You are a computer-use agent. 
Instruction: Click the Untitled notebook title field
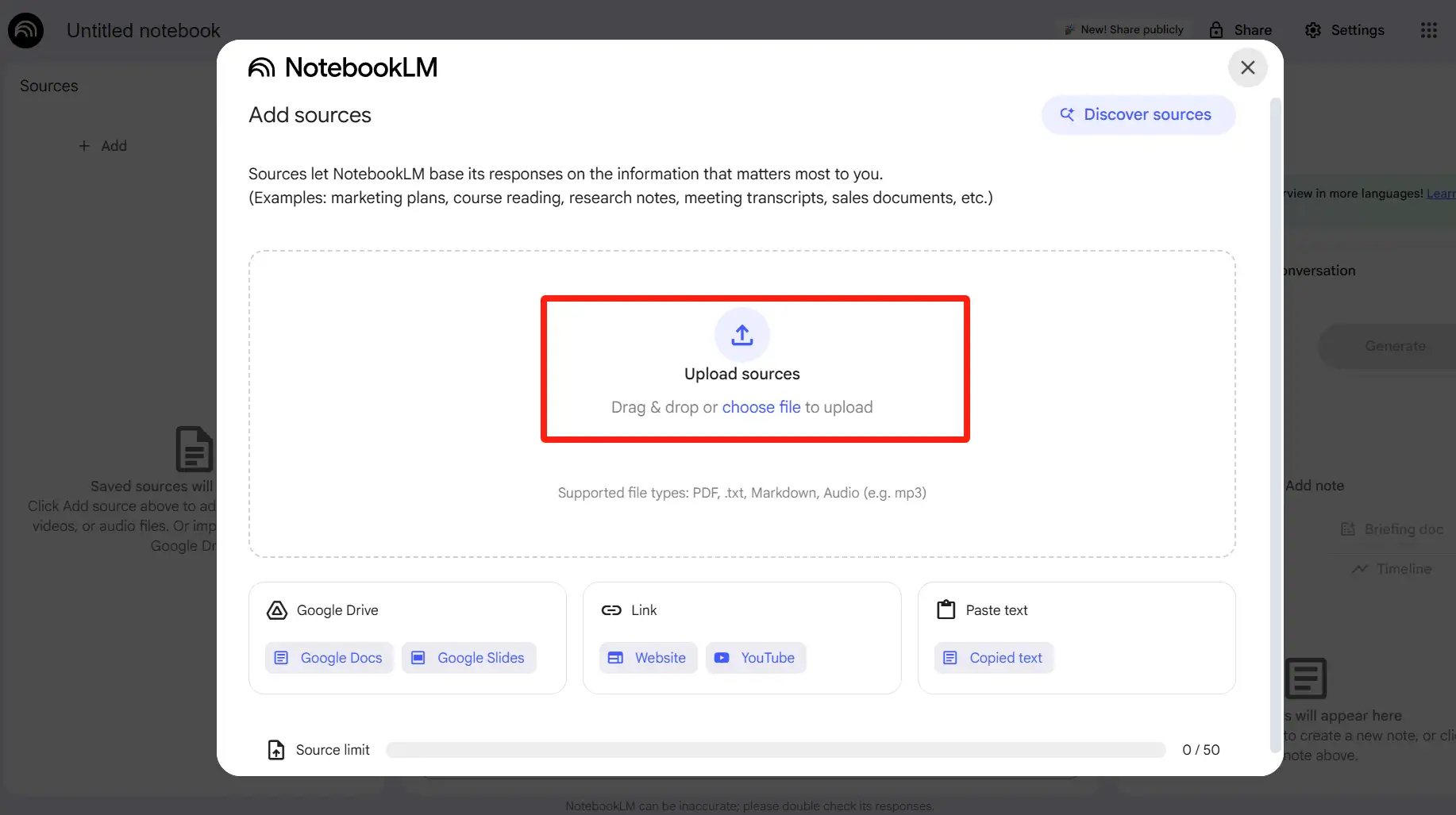pyautogui.click(x=144, y=30)
